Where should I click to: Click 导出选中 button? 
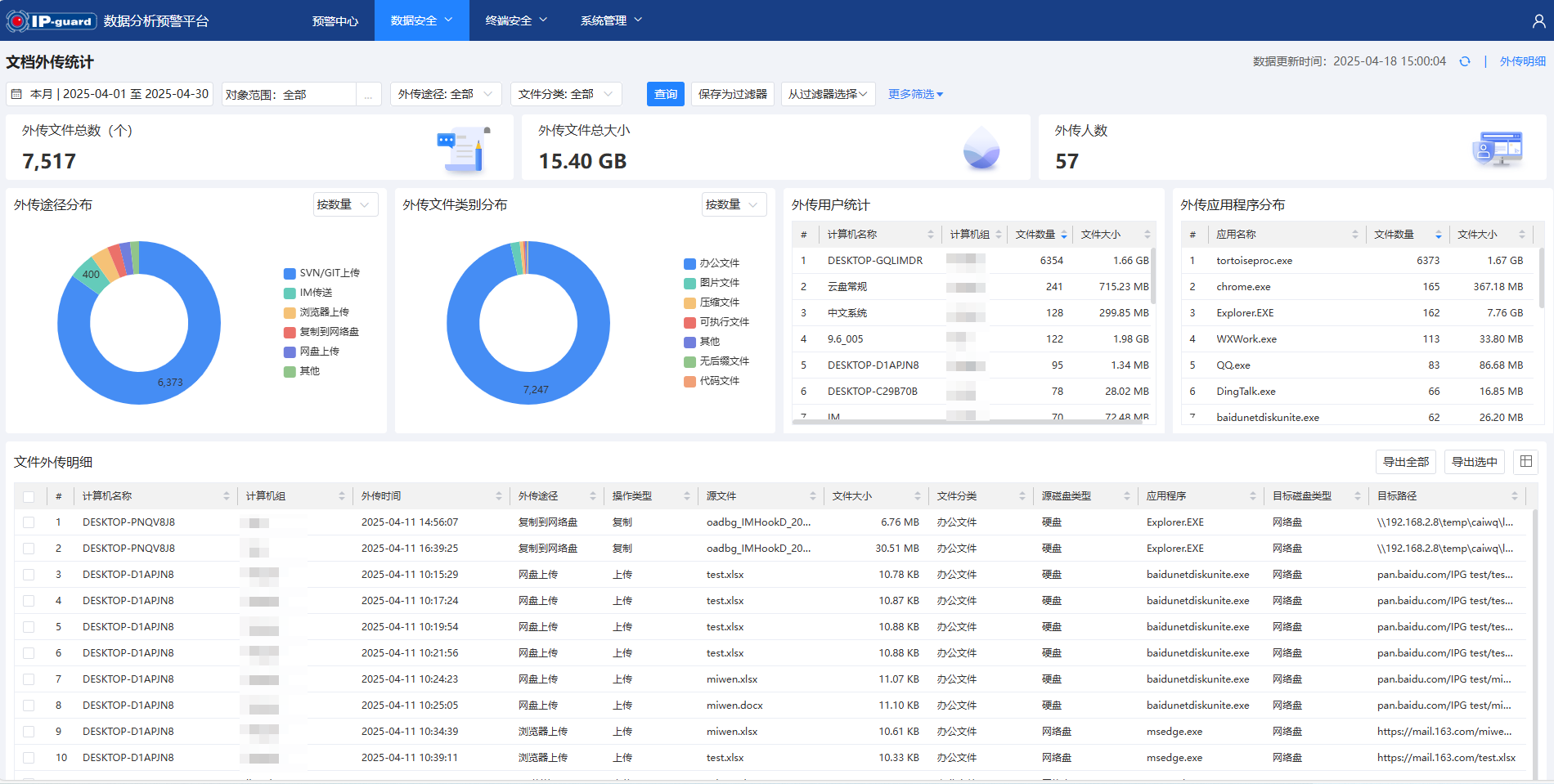1475,462
